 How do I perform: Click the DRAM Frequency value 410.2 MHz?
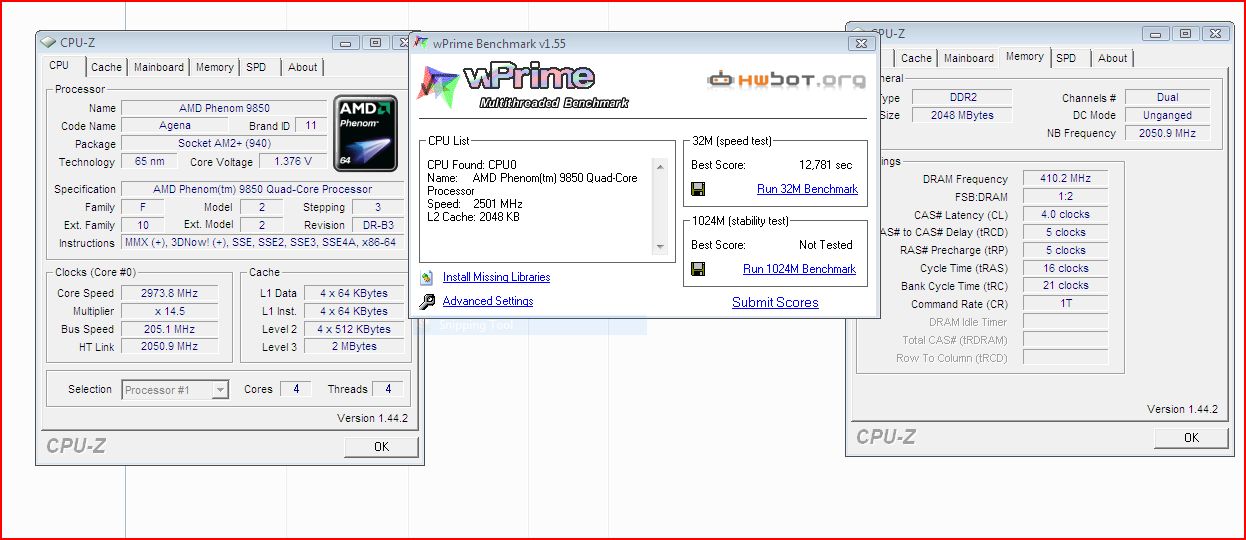(1066, 179)
